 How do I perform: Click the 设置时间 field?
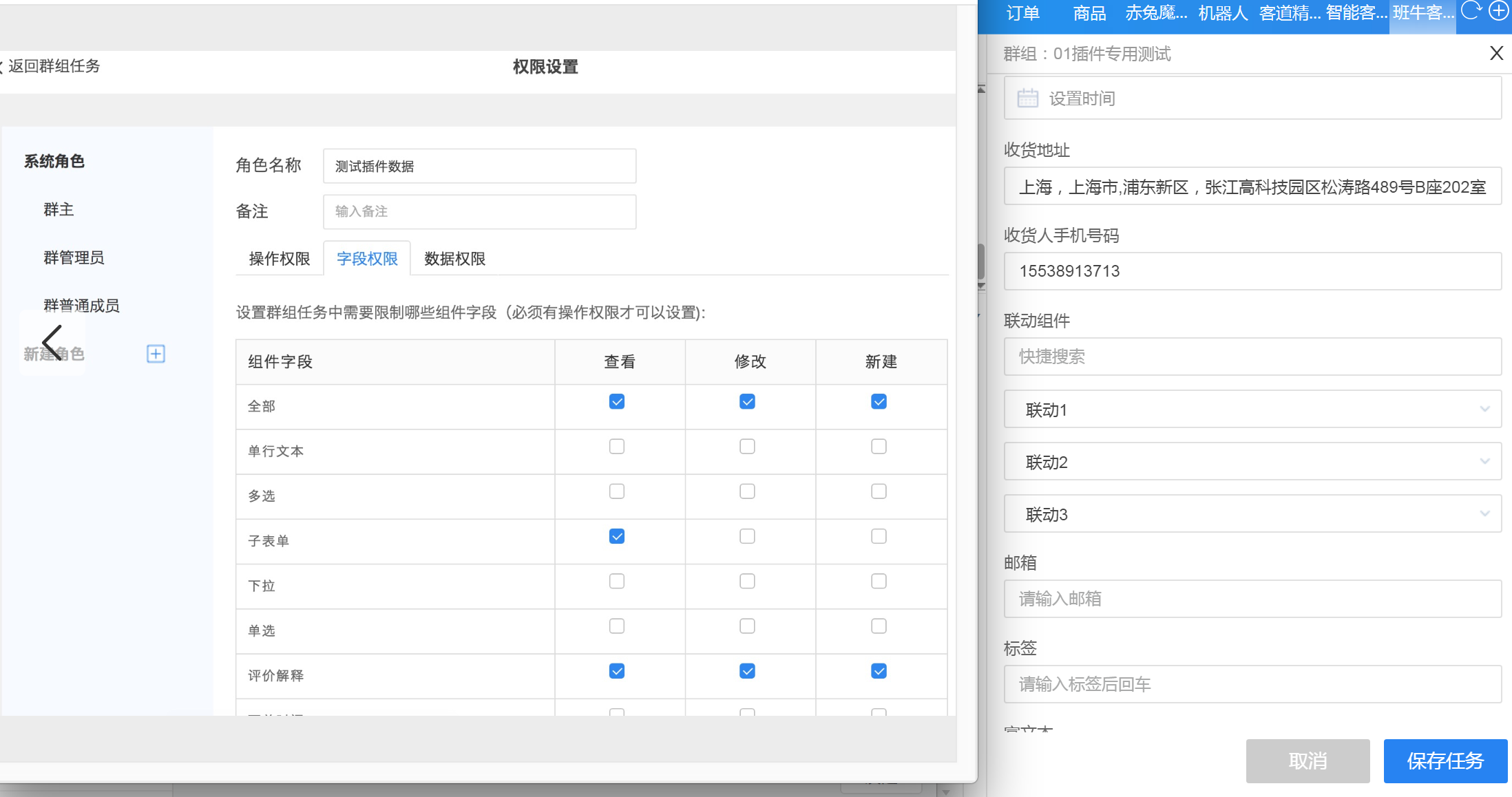(1252, 98)
